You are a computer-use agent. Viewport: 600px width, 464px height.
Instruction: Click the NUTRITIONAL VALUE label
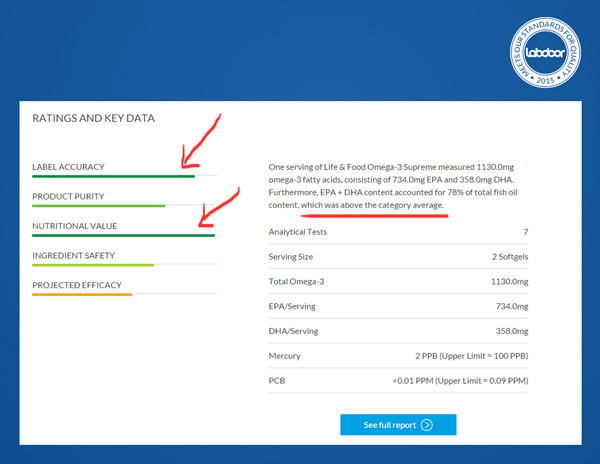[x=75, y=226]
